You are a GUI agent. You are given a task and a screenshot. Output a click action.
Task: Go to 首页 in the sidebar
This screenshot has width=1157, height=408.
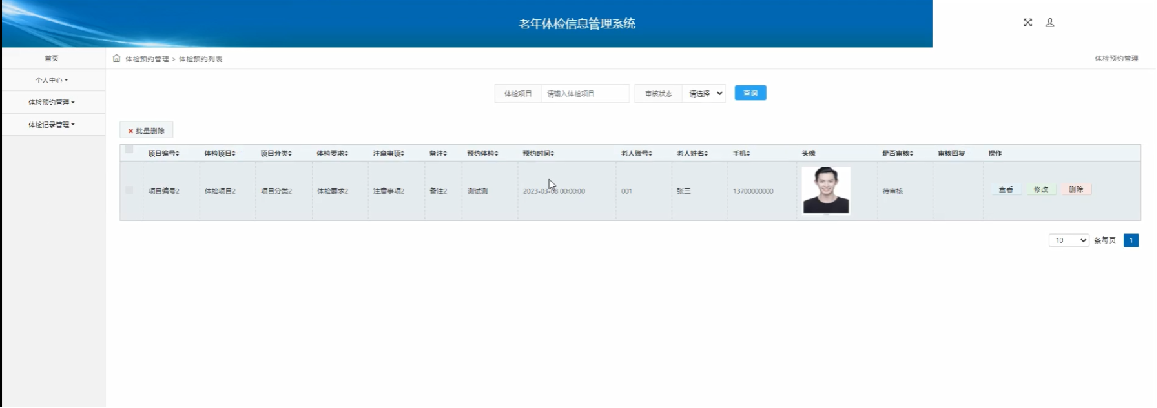pos(52,58)
